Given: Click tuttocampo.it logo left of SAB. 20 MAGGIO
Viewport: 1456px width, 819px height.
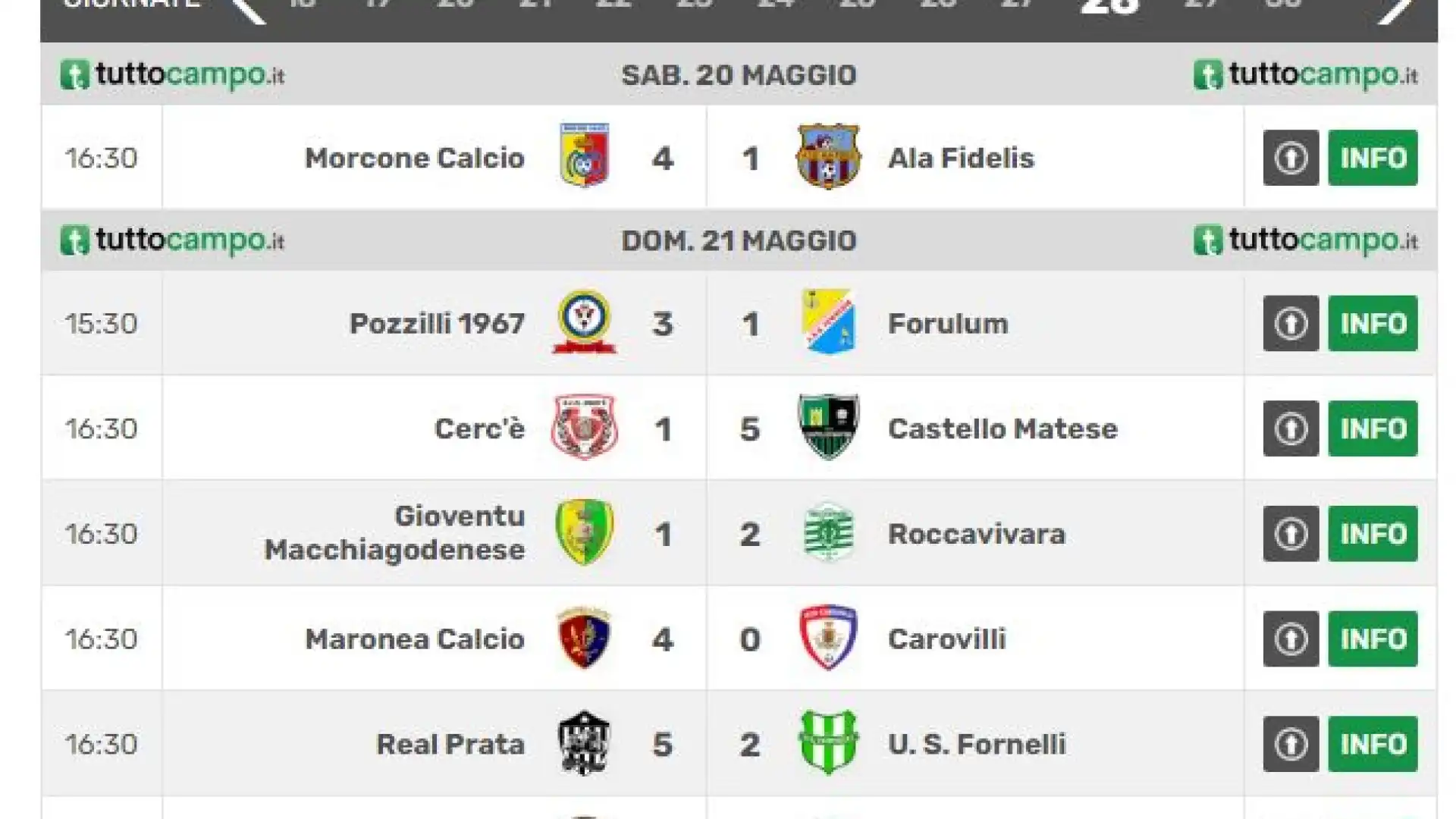Looking at the screenshot, I should (x=172, y=74).
